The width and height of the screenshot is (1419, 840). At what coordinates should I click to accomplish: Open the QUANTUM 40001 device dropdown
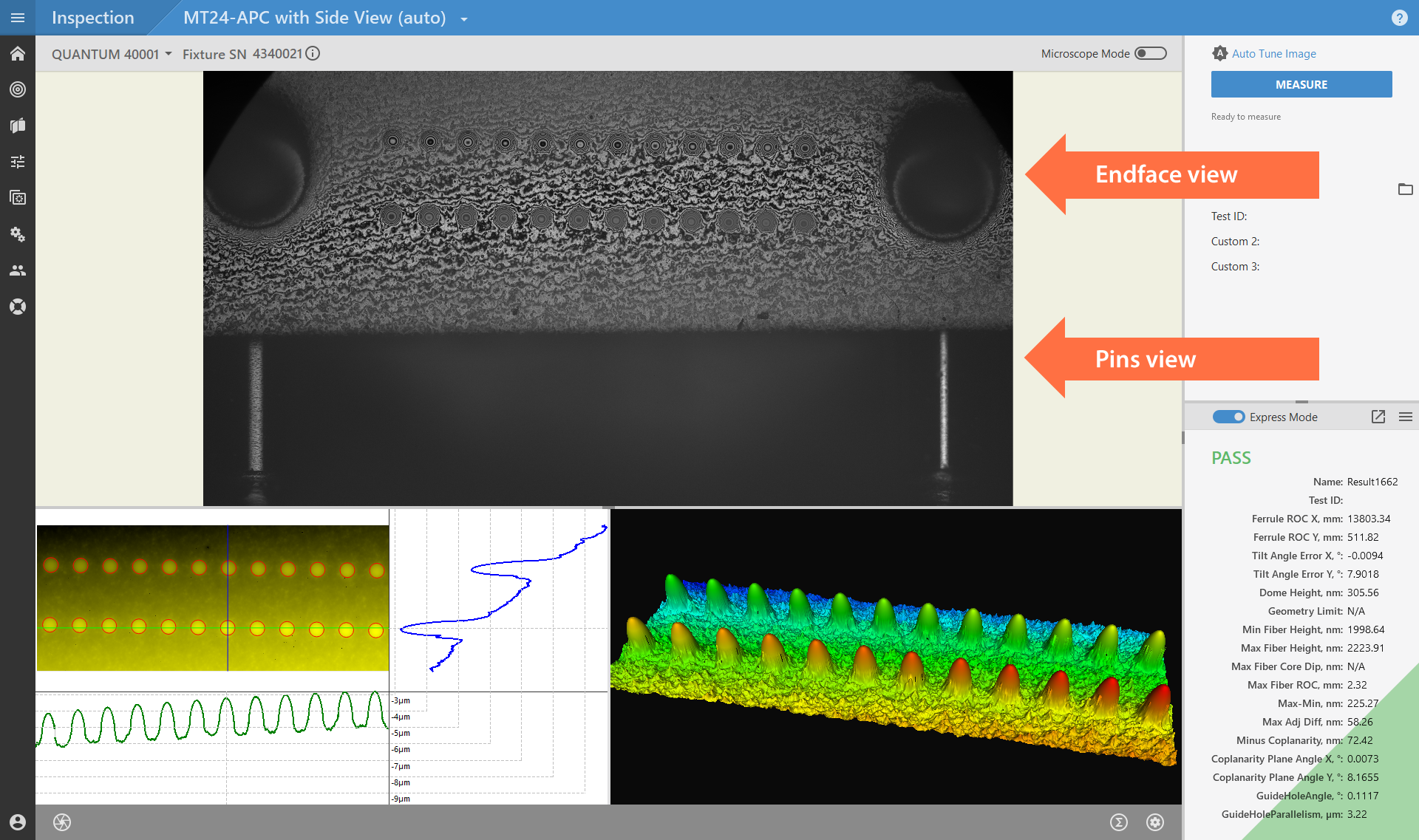tap(170, 53)
